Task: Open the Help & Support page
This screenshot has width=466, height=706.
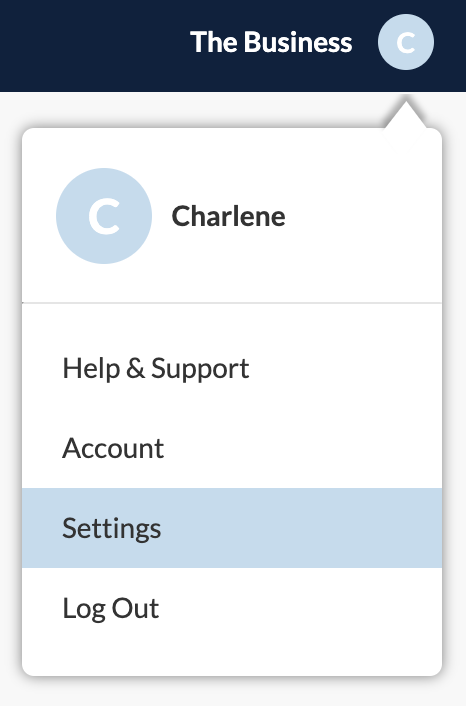Action: pyautogui.click(x=232, y=368)
